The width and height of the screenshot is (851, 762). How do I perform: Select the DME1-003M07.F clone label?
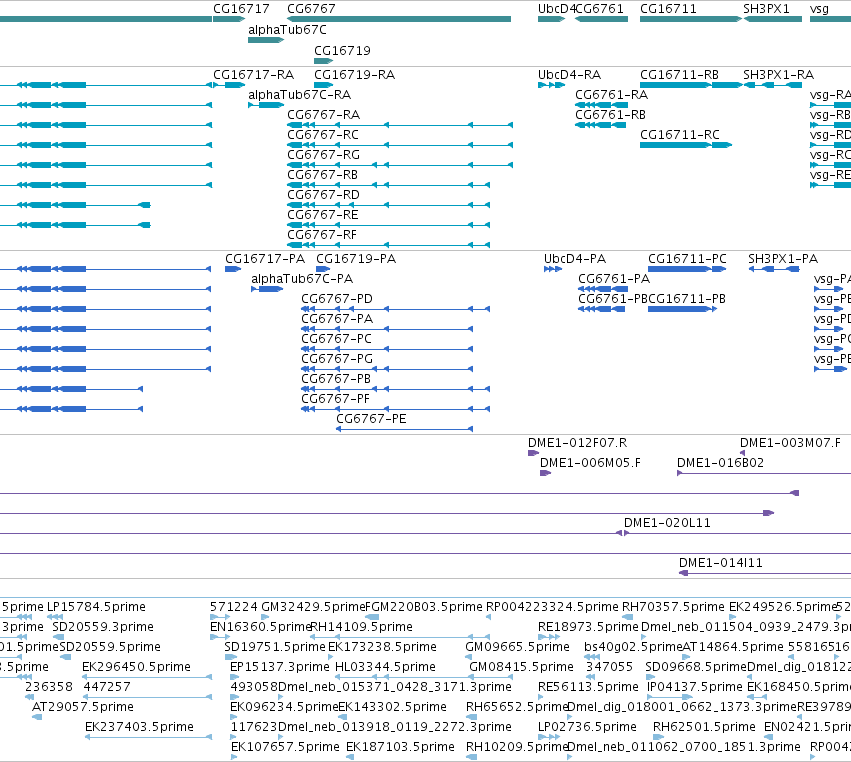tap(790, 443)
